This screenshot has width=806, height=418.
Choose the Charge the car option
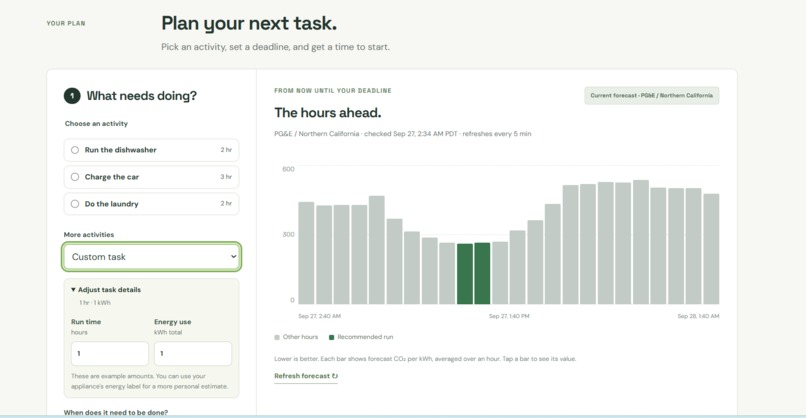click(151, 177)
